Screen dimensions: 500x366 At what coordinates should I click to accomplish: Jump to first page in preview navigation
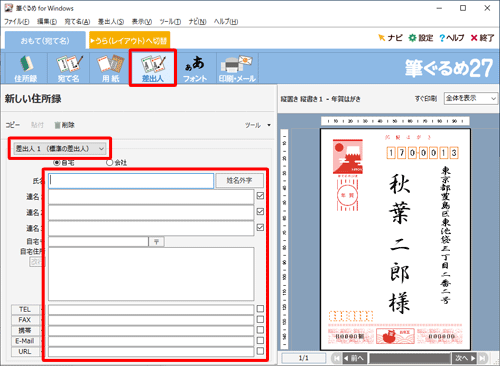[x=337, y=358]
